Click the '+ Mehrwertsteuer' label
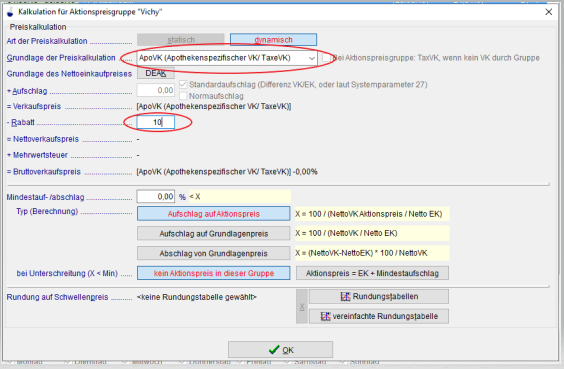 pyautogui.click(x=37, y=155)
